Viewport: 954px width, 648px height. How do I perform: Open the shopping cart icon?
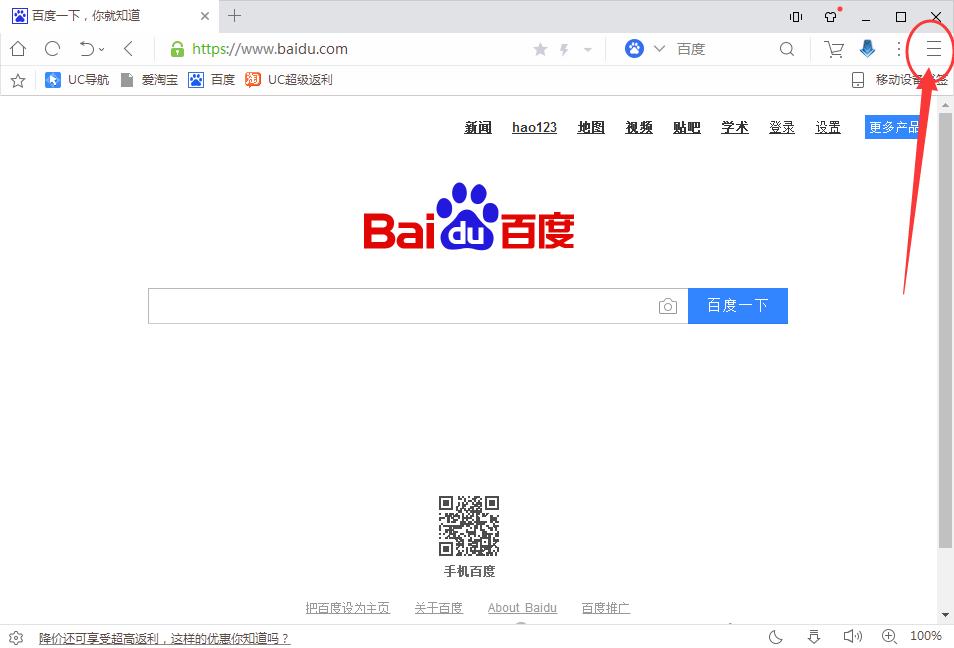(834, 49)
